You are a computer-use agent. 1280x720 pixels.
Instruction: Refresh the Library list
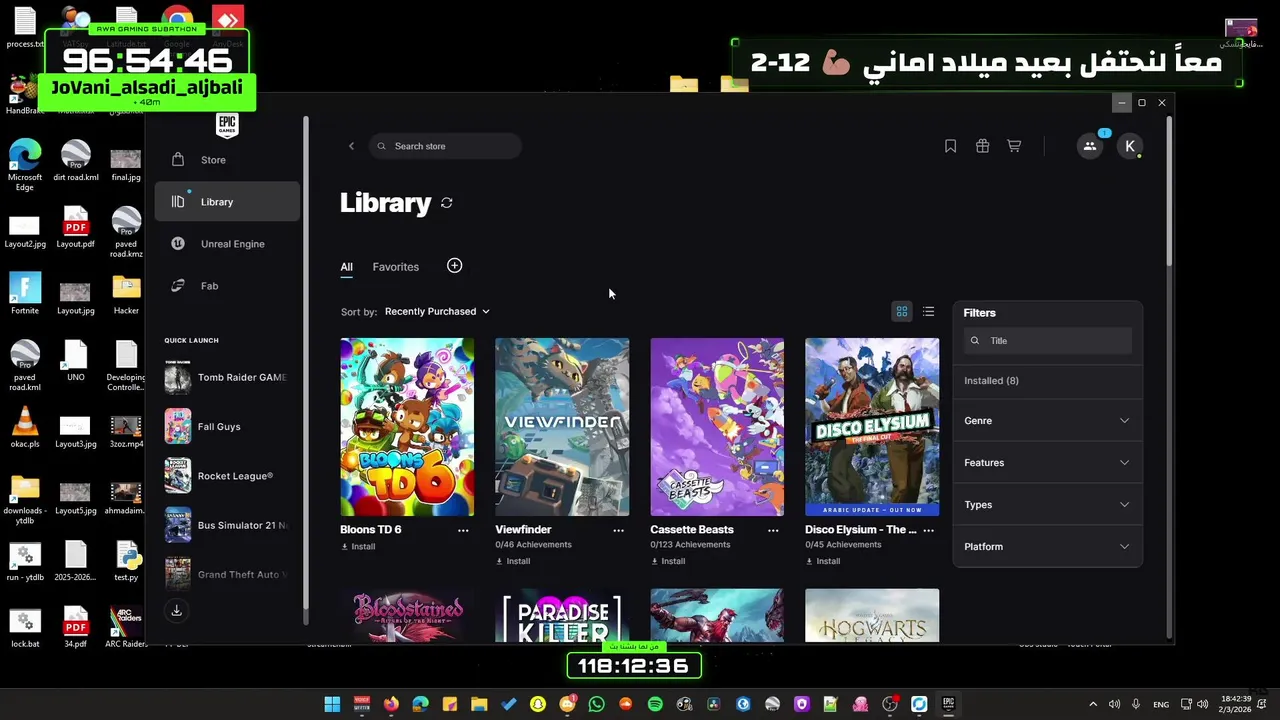[447, 203]
